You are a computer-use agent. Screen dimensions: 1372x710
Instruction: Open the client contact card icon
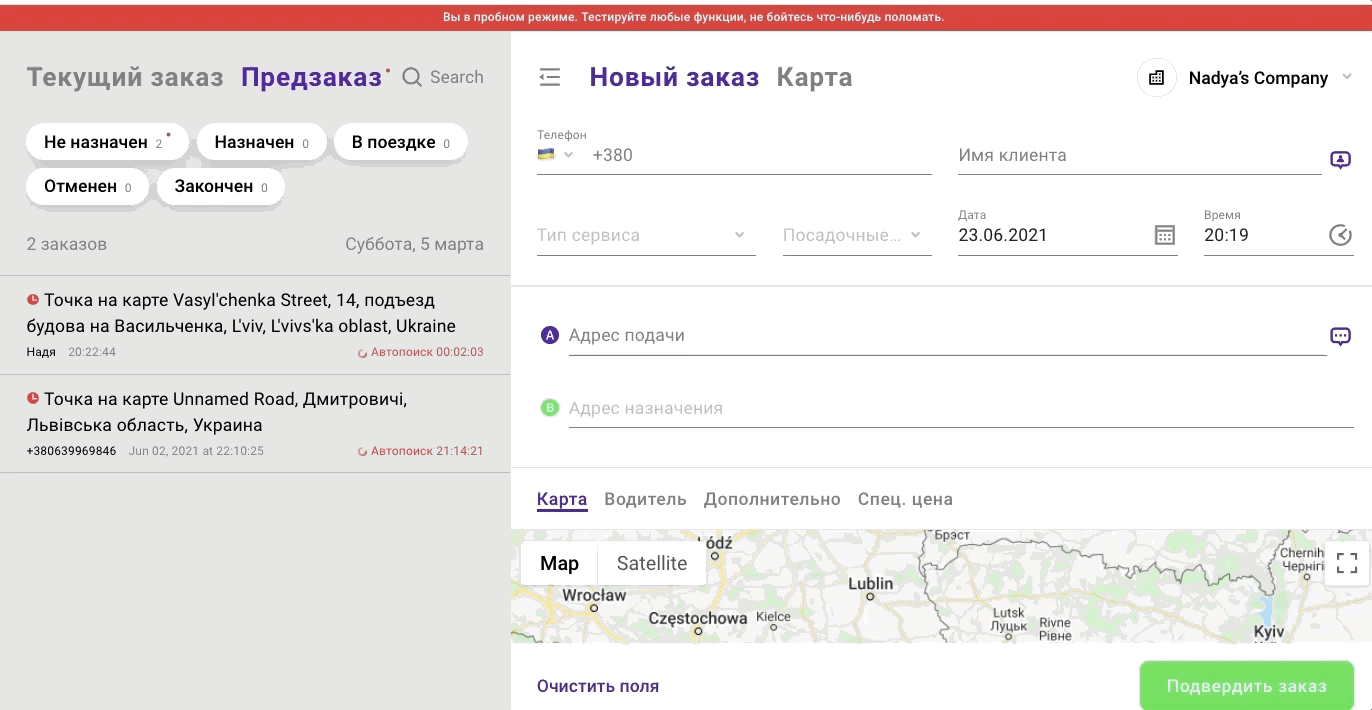(x=1340, y=159)
